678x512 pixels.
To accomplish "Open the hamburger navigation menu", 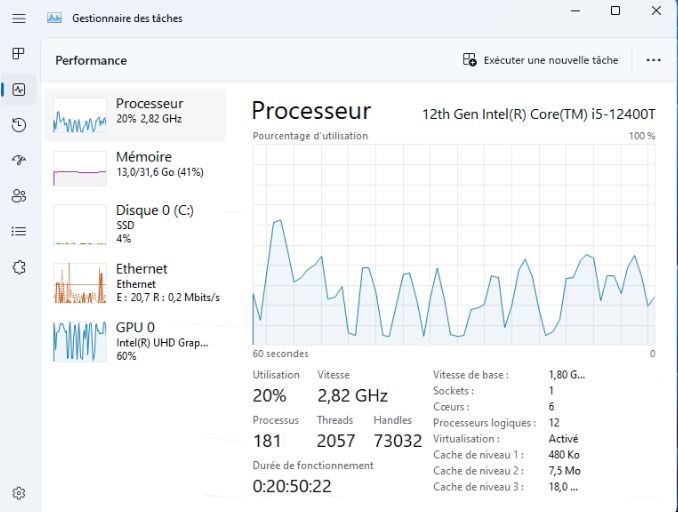I will [19, 19].
